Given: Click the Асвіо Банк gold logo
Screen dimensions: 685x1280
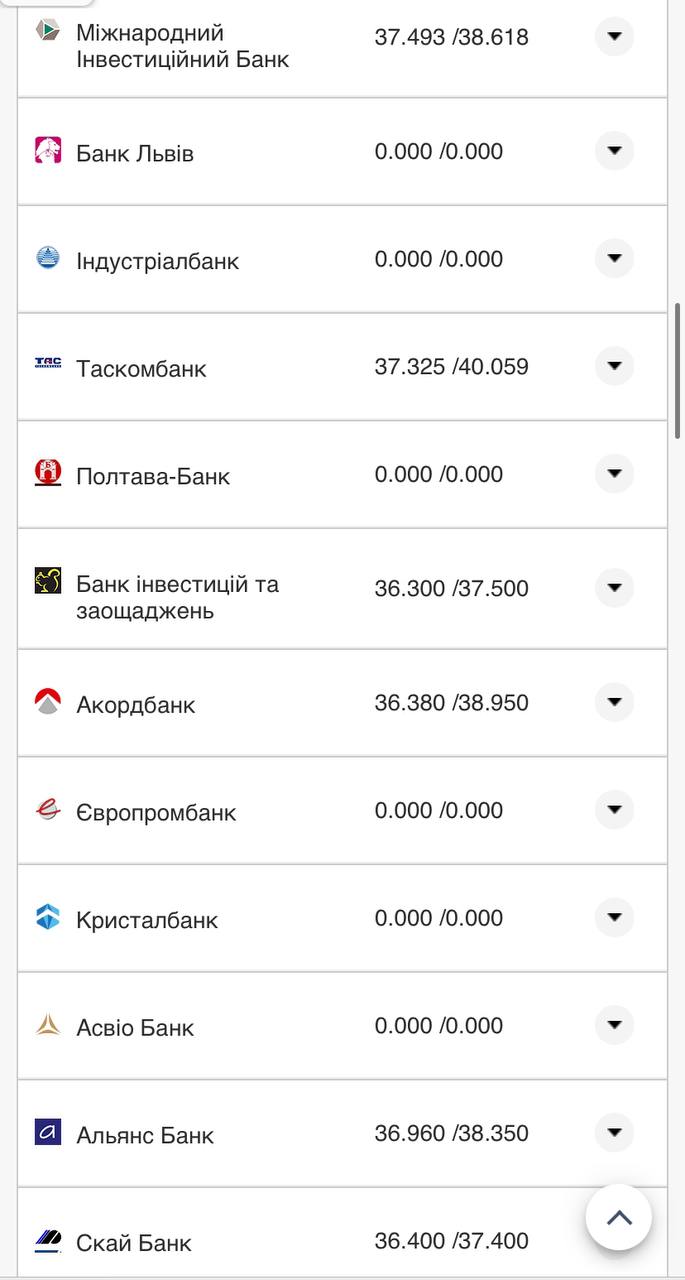Looking at the screenshot, I should coord(48,1025).
